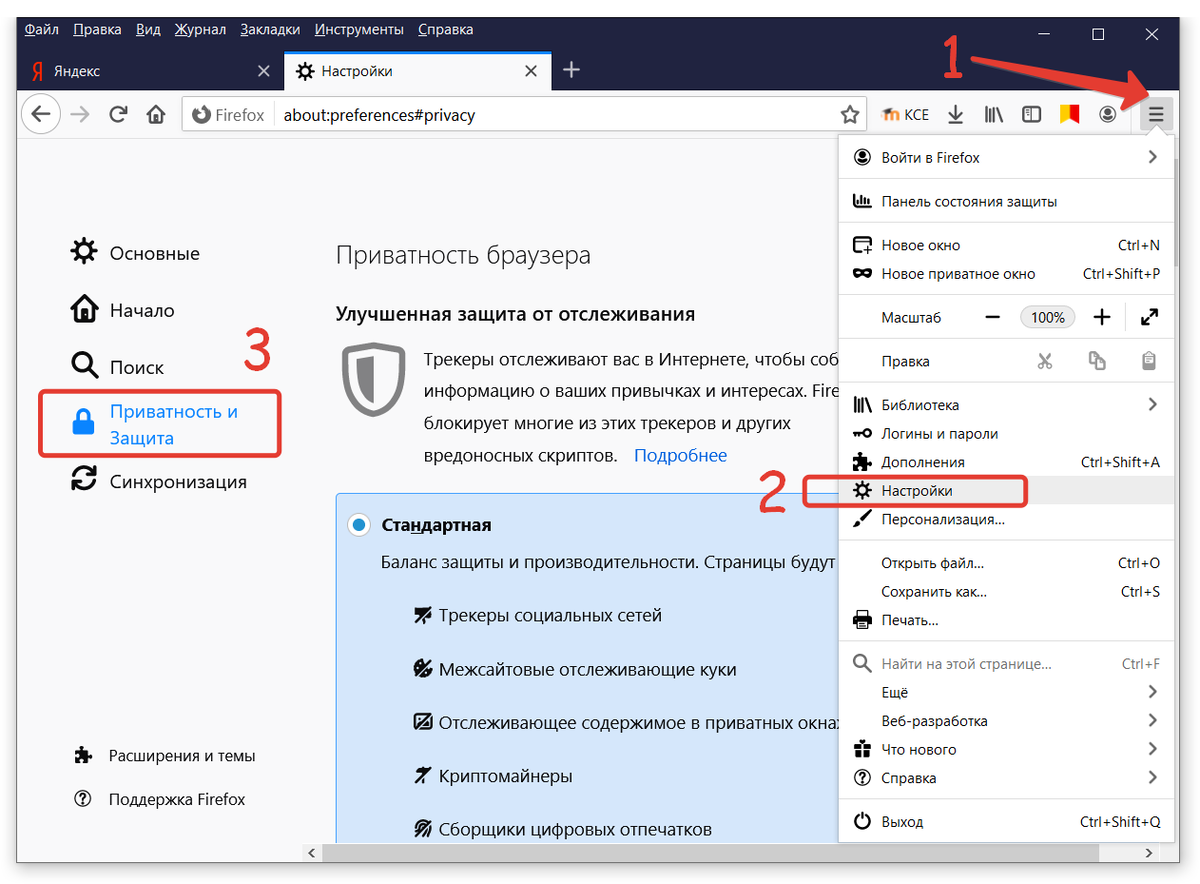
Task: Open Логины и пароли
Action: coord(1006,434)
